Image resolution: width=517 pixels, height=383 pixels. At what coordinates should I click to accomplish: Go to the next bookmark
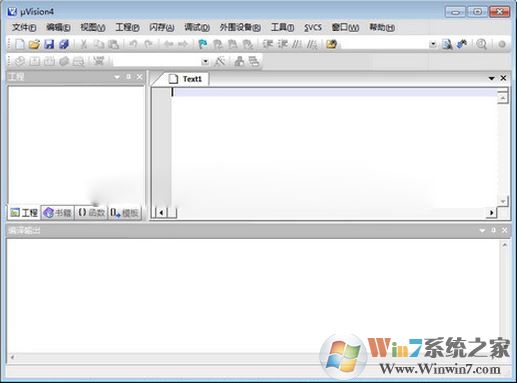(x=232, y=44)
